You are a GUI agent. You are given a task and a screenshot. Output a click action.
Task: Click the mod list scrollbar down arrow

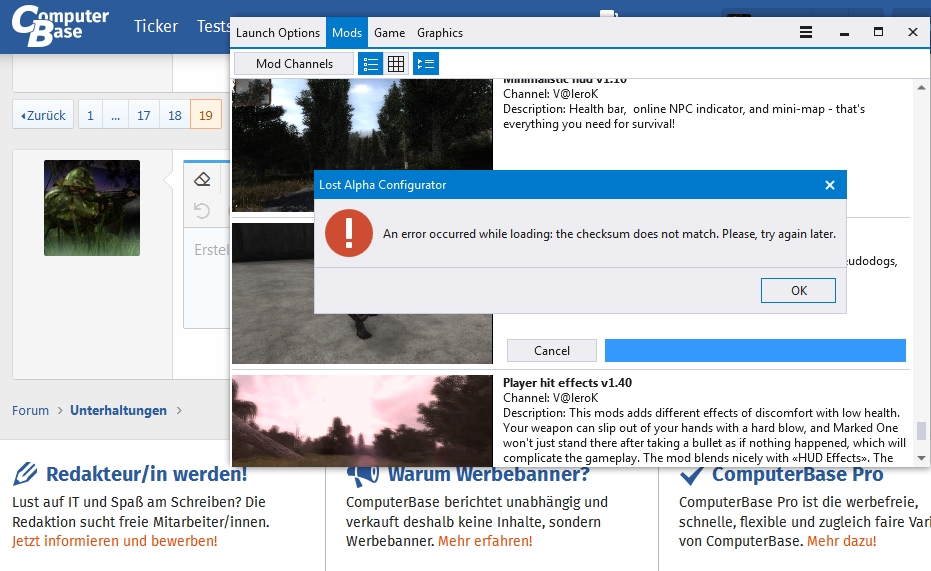point(922,458)
